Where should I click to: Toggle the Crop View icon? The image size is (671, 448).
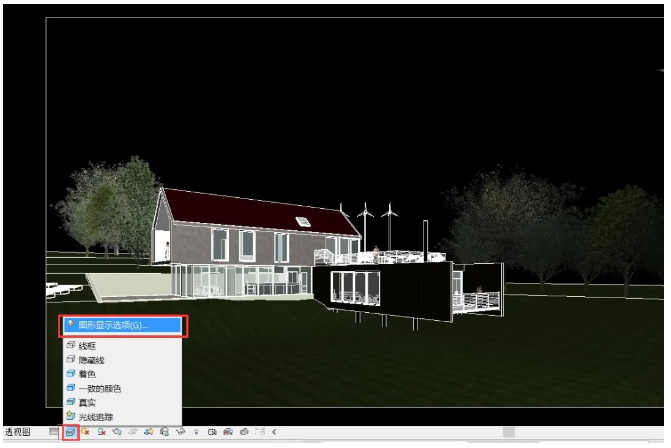133,432
